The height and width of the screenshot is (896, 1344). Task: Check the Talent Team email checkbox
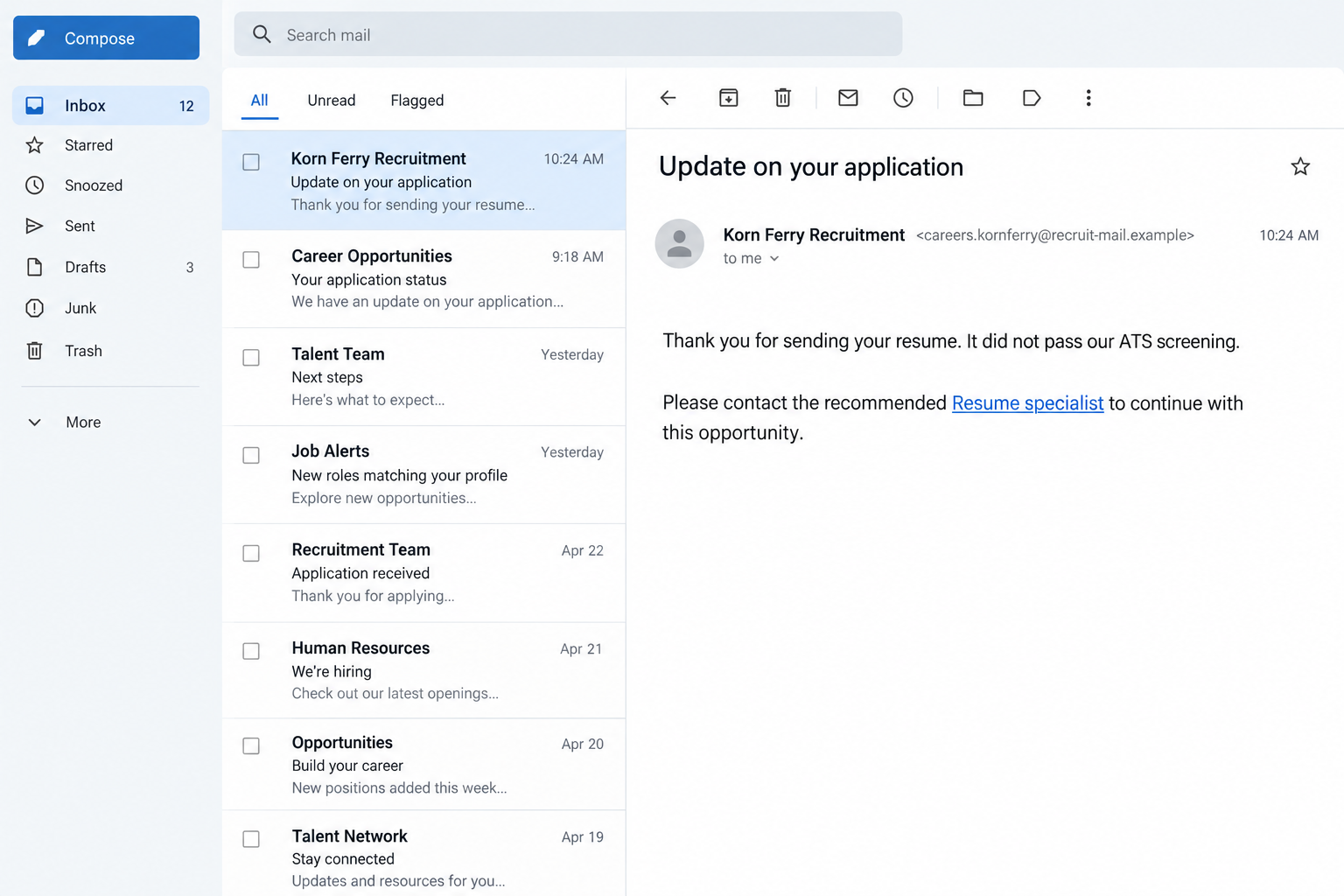click(x=251, y=358)
